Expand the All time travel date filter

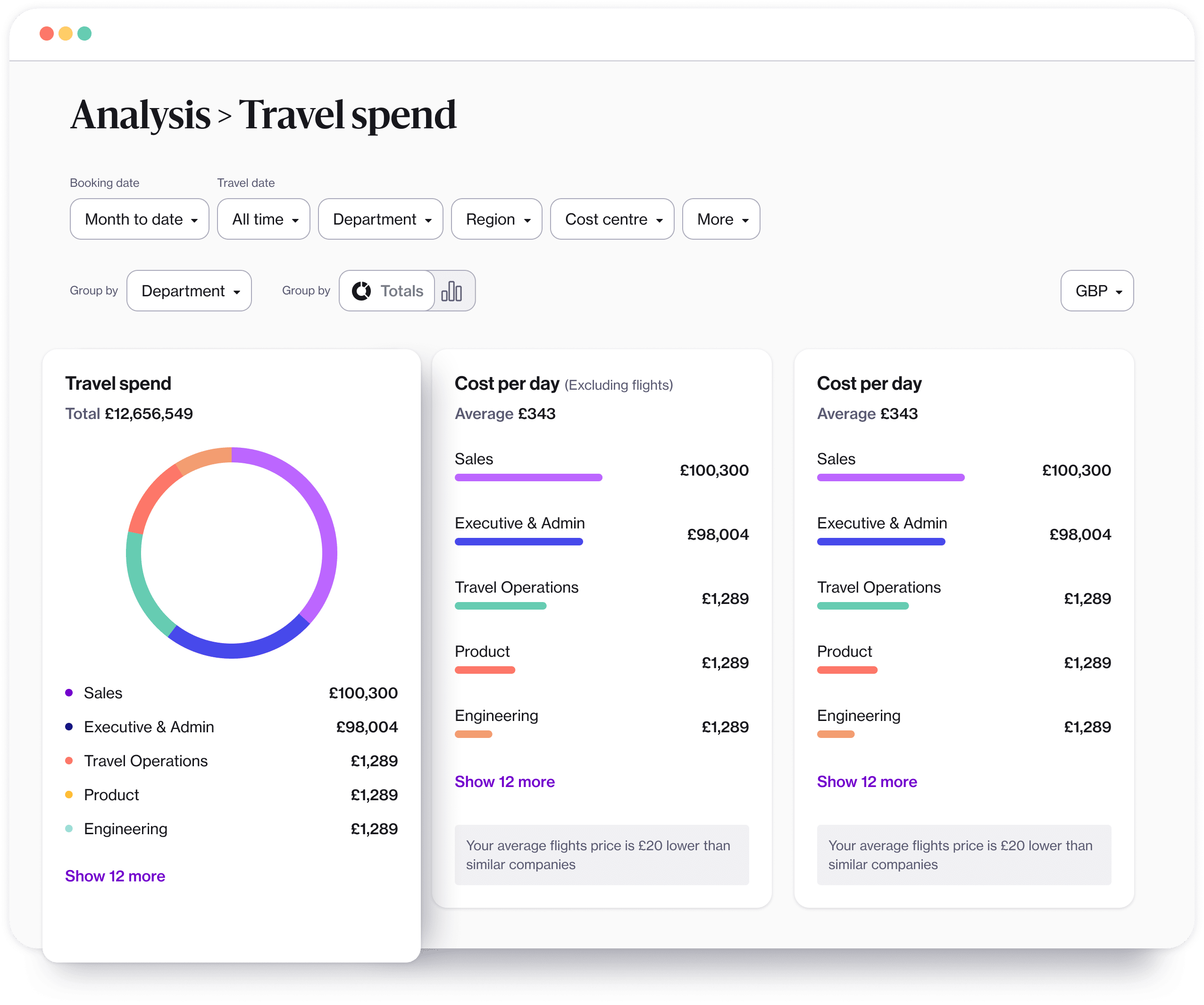264,219
